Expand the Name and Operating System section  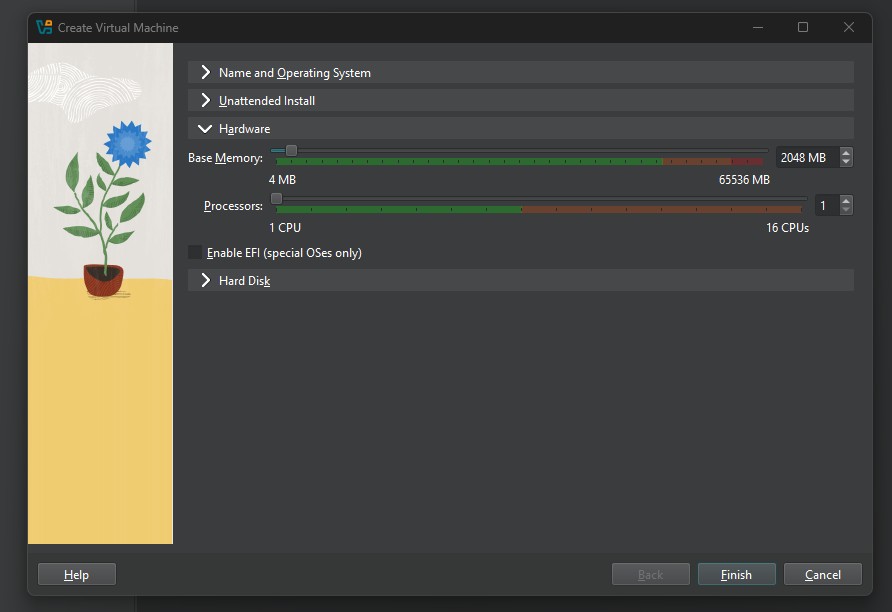tap(294, 73)
